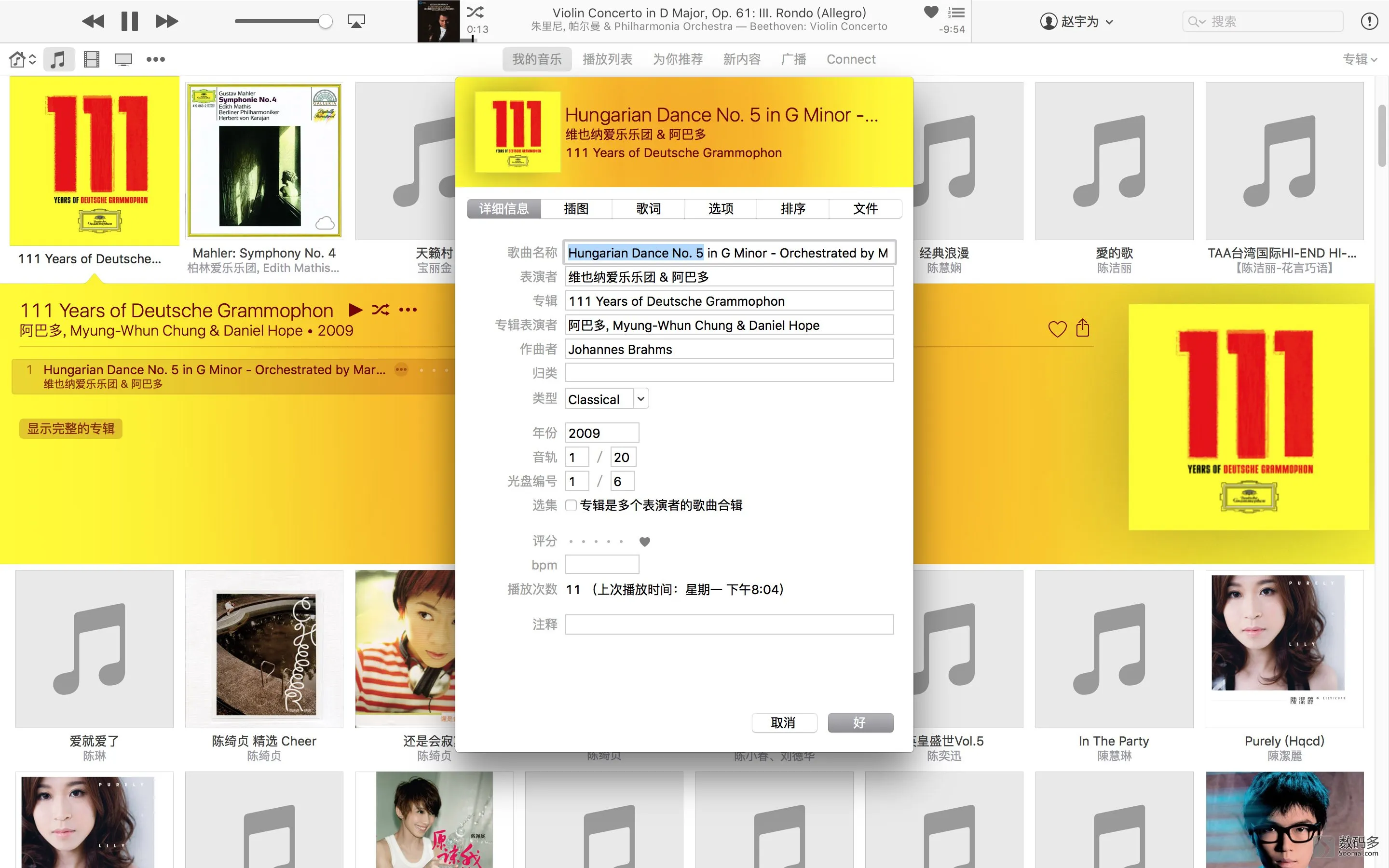This screenshot has height=868, width=1389.
Task: Open the 陈绮贞 精选 Cheer album
Action: (264, 649)
